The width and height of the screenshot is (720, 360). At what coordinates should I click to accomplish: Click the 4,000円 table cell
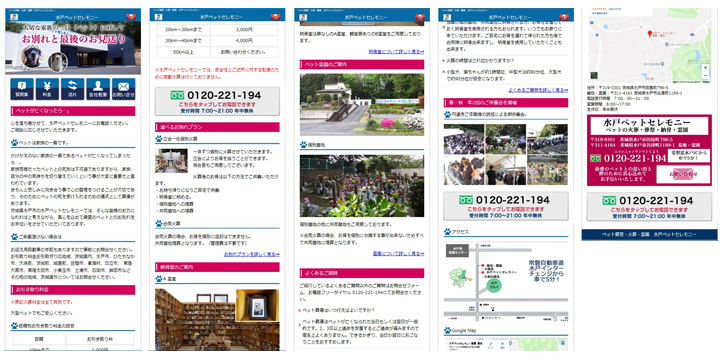click(x=244, y=40)
